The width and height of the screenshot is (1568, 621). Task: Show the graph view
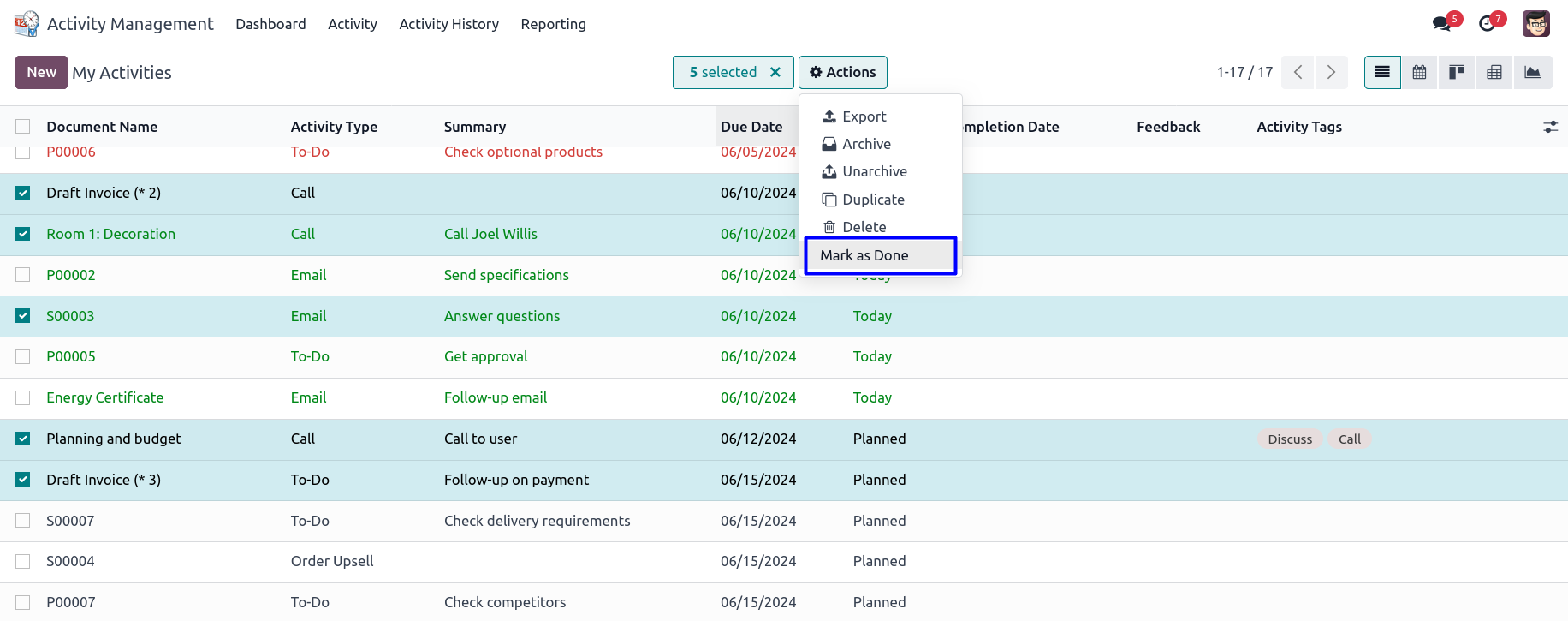1532,73
